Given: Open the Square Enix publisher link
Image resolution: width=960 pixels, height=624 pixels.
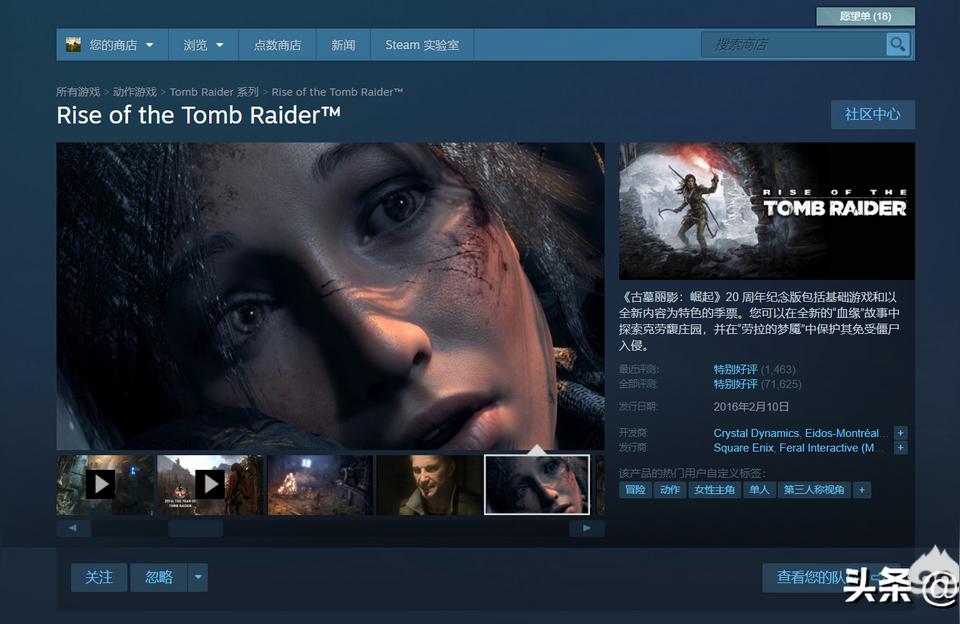Looking at the screenshot, I should 743,448.
